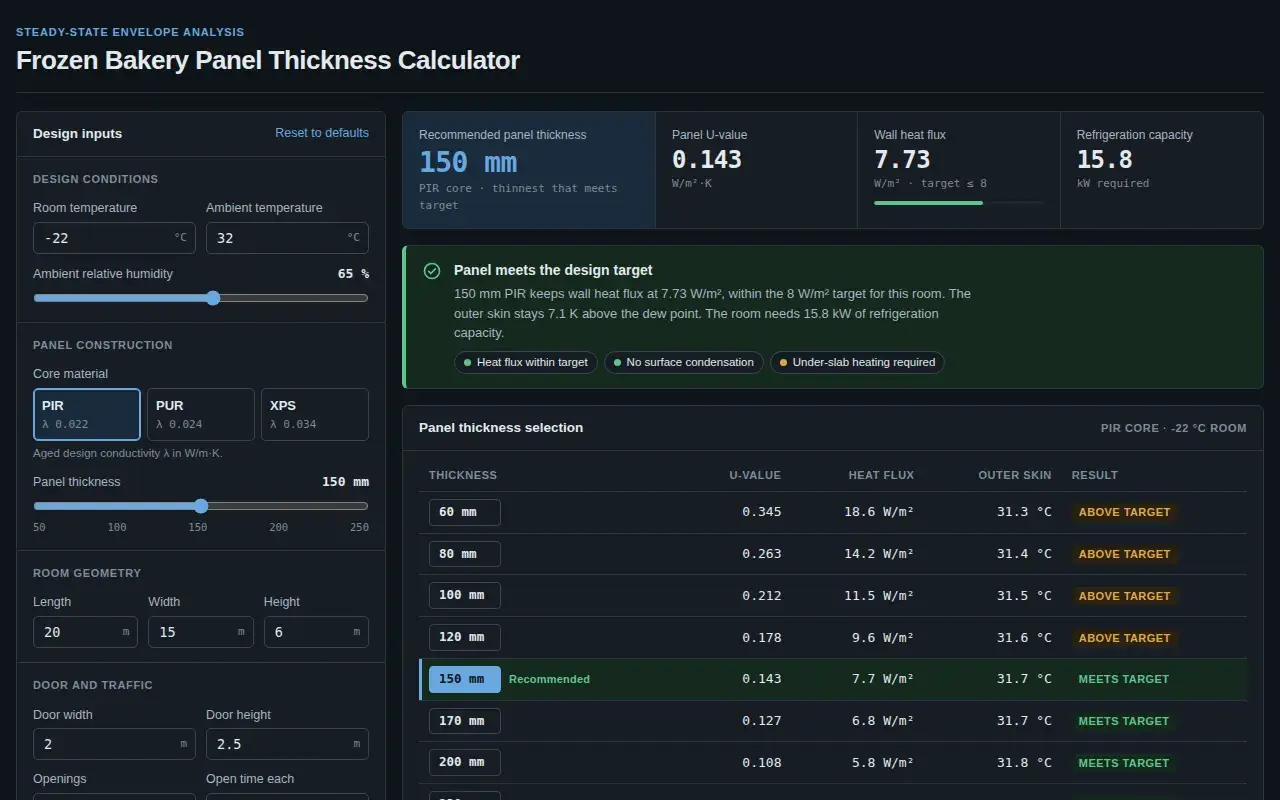
Task: Adjust the Ambient relative humidity slider
Action: click(x=201, y=298)
